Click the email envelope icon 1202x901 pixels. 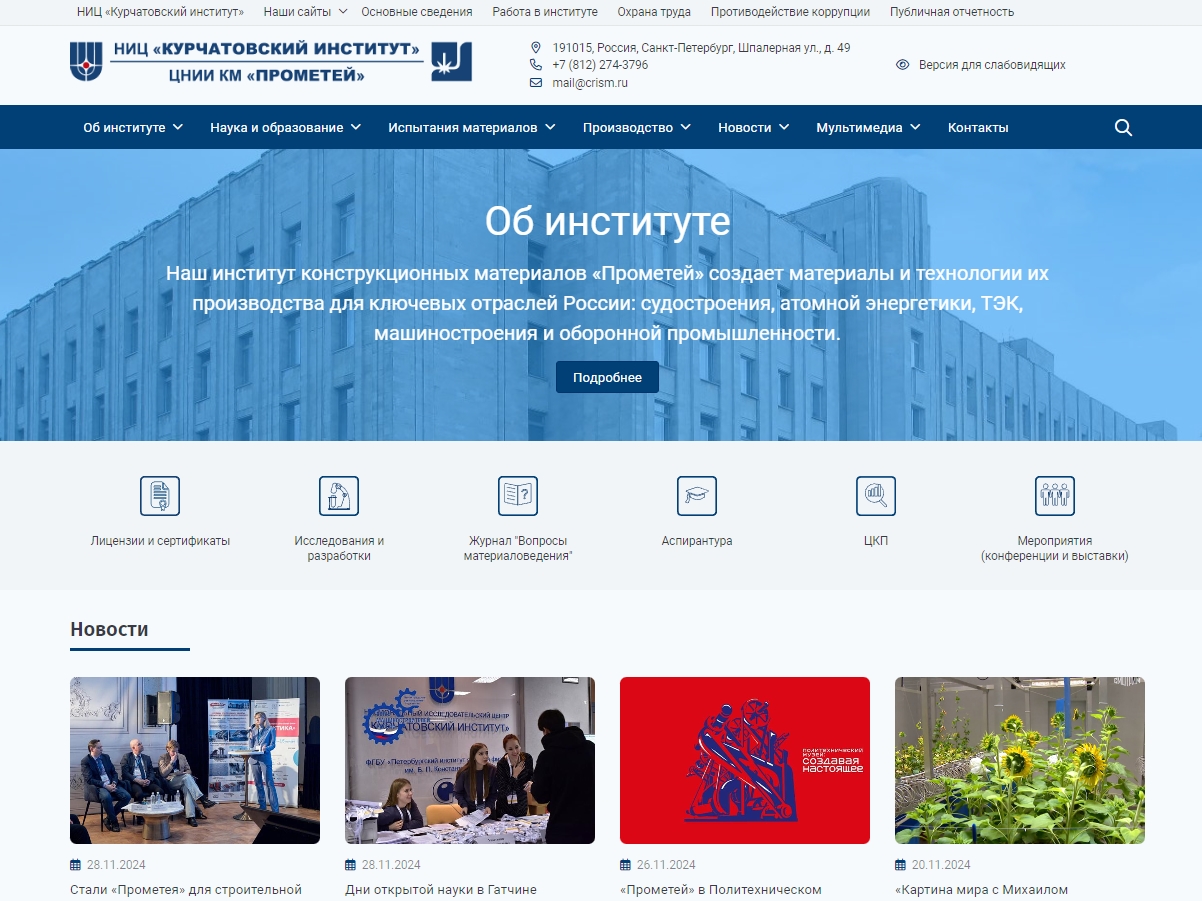tap(535, 83)
